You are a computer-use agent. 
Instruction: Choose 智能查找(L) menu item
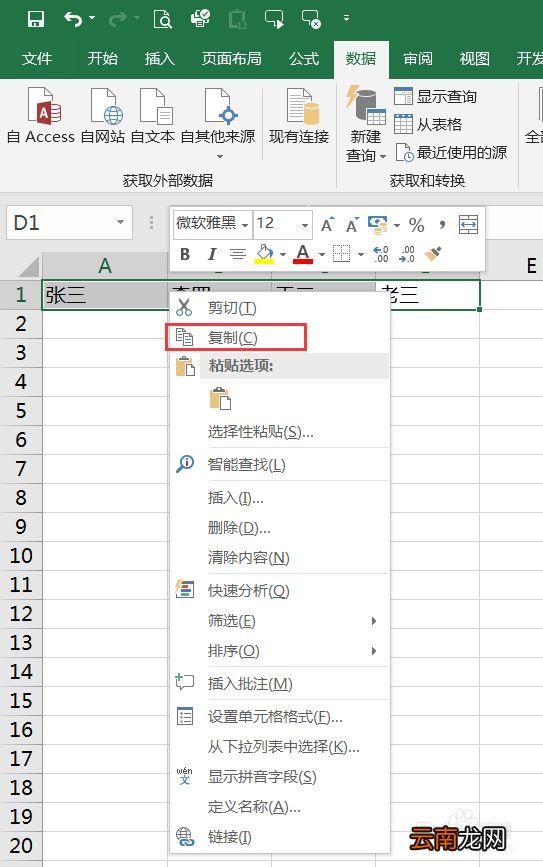[x=279, y=464]
